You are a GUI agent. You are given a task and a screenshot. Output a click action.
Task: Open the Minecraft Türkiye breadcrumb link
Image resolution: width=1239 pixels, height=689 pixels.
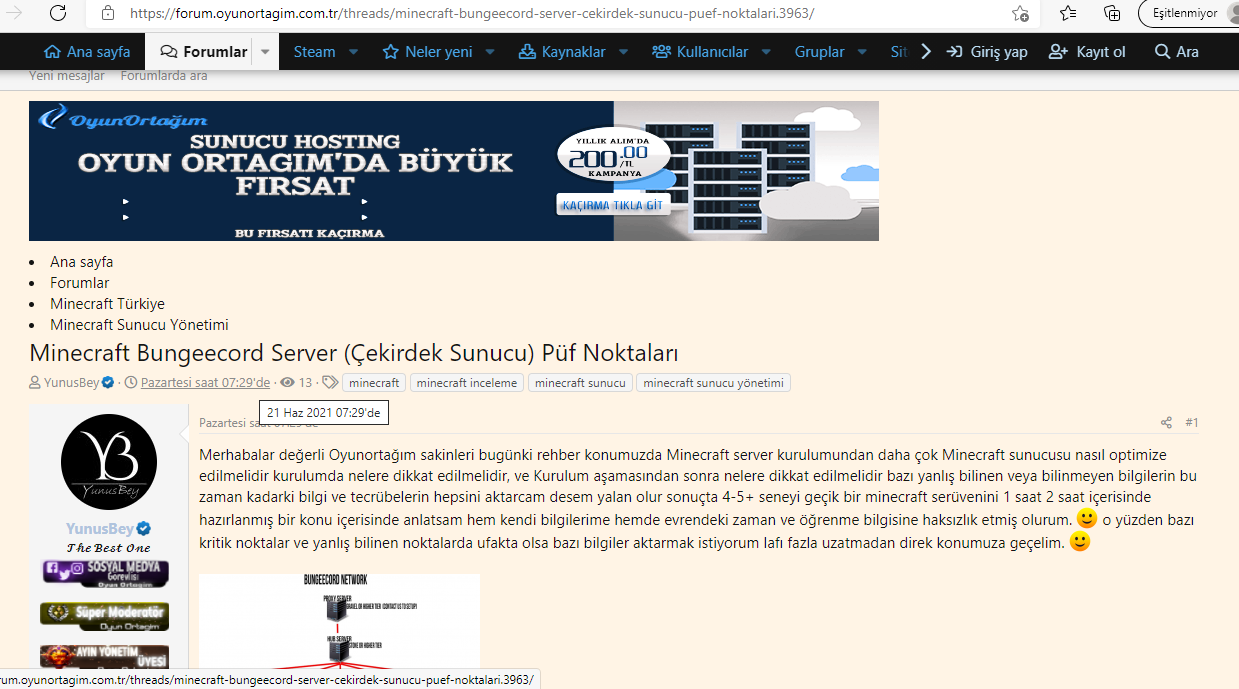108,304
